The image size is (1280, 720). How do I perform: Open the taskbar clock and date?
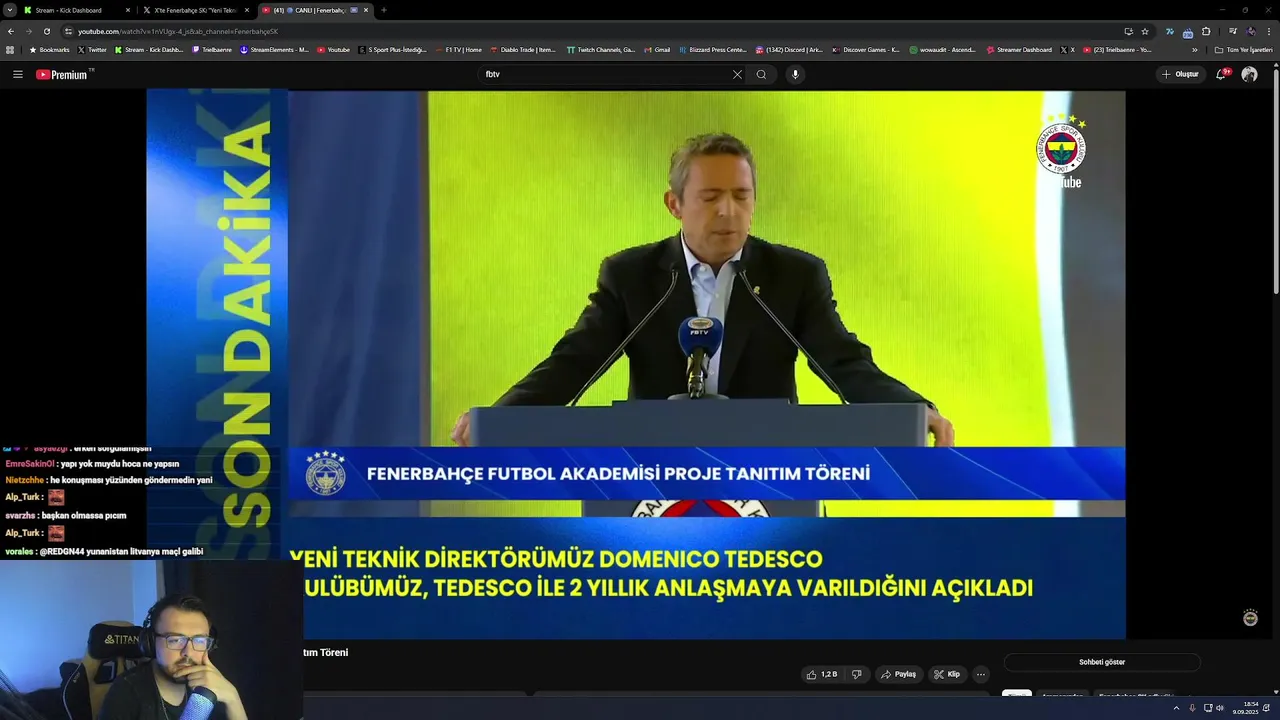(1245, 707)
